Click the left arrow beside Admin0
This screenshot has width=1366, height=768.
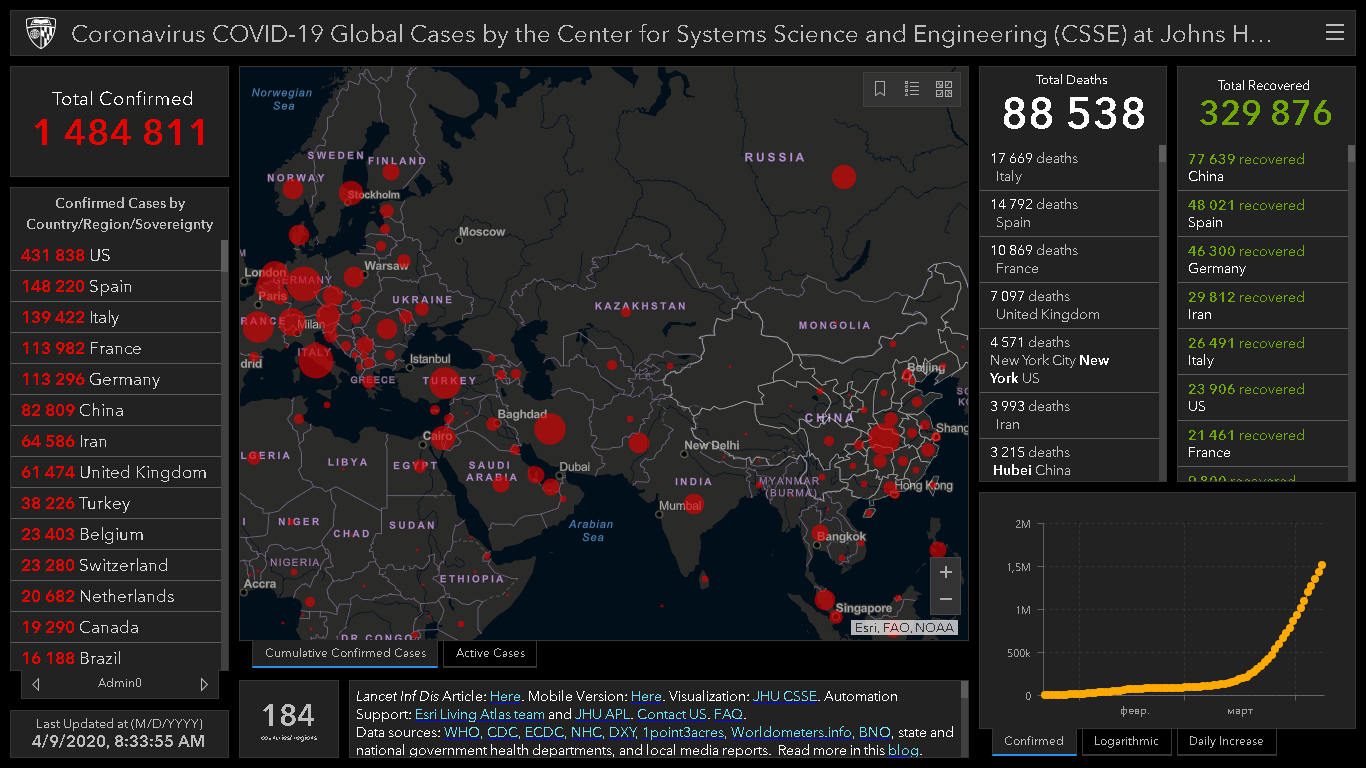pos(37,684)
